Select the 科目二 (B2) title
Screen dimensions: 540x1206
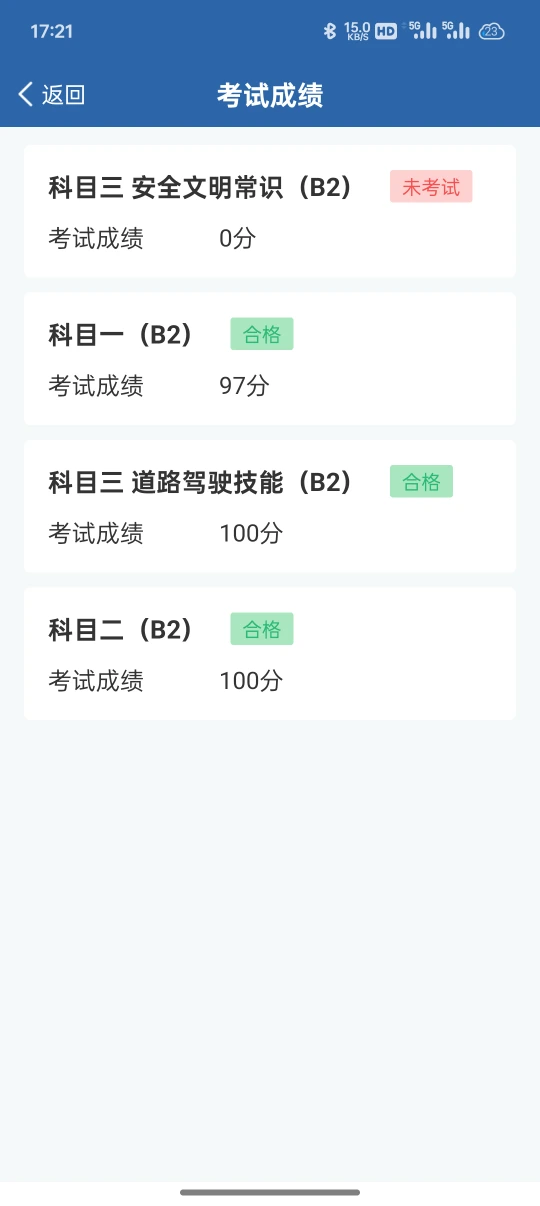click(x=121, y=630)
